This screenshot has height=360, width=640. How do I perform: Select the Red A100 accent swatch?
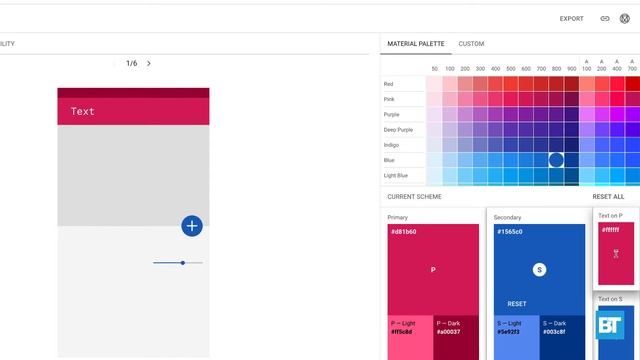click(587, 84)
